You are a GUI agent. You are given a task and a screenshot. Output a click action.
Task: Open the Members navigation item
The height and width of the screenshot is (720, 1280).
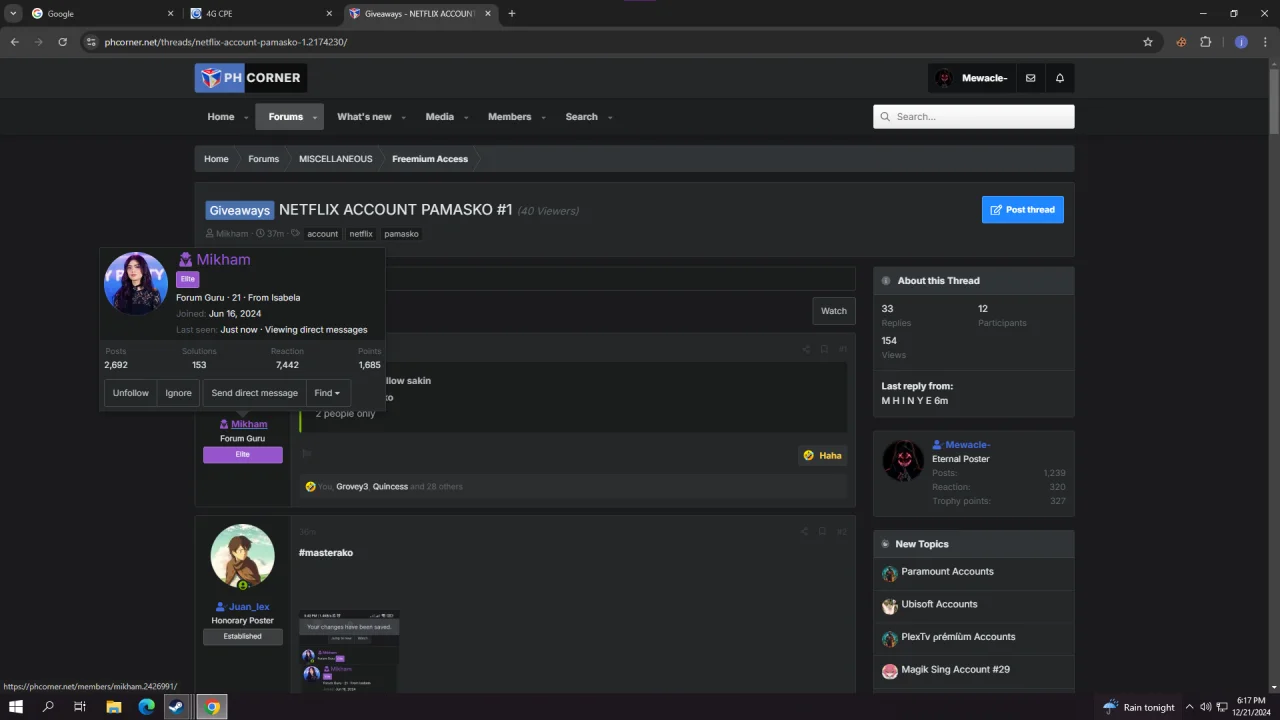(509, 117)
